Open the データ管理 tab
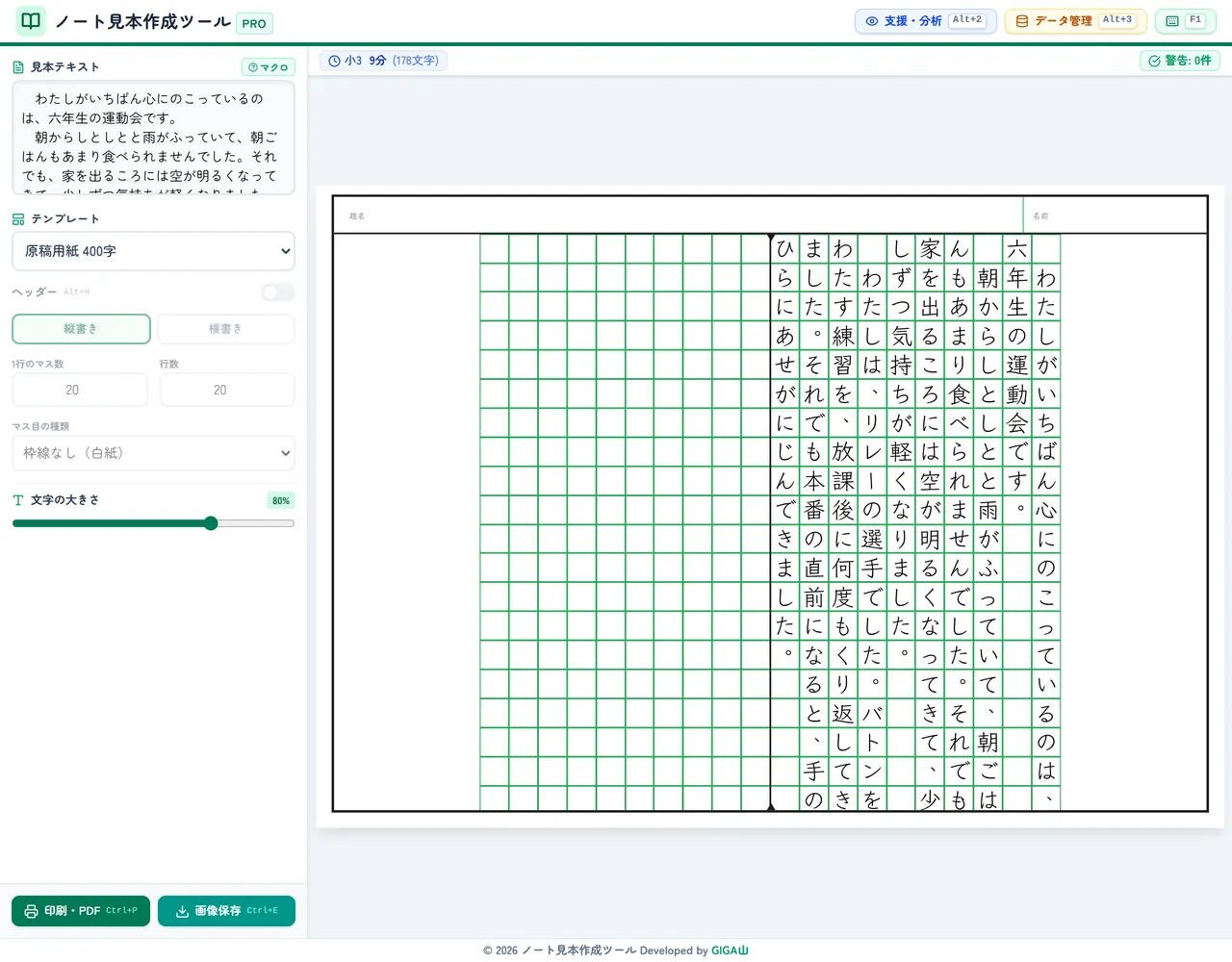Viewport: 1232px width, 962px height. [x=1075, y=21]
